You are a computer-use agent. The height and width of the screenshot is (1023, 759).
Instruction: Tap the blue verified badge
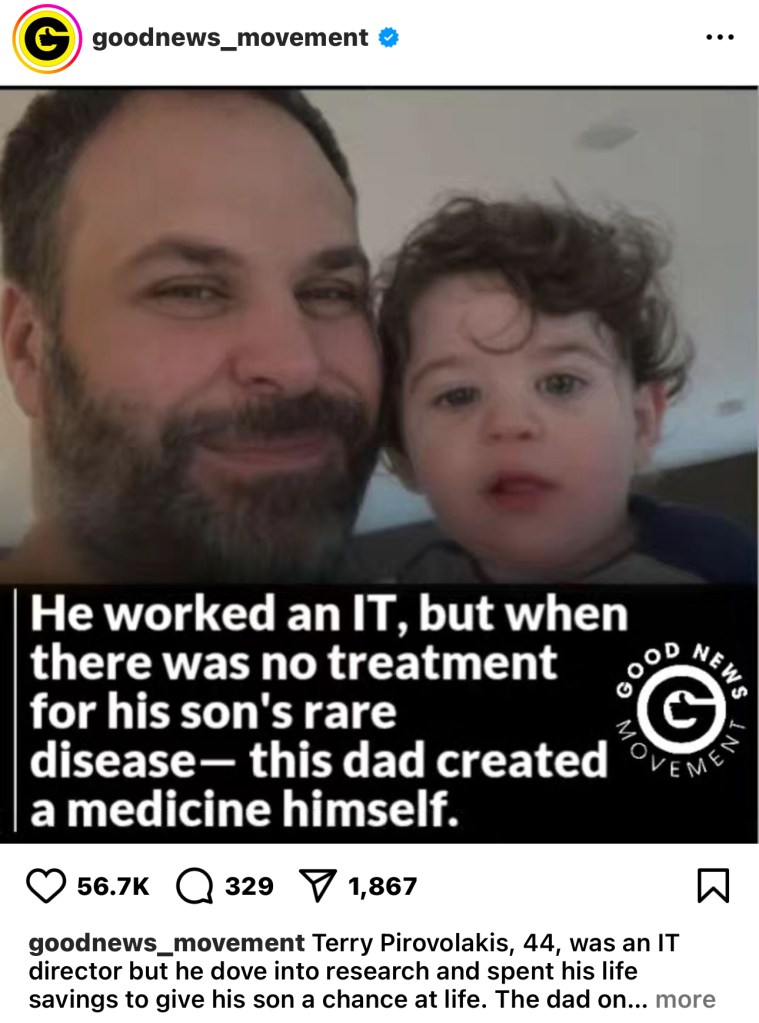(389, 38)
